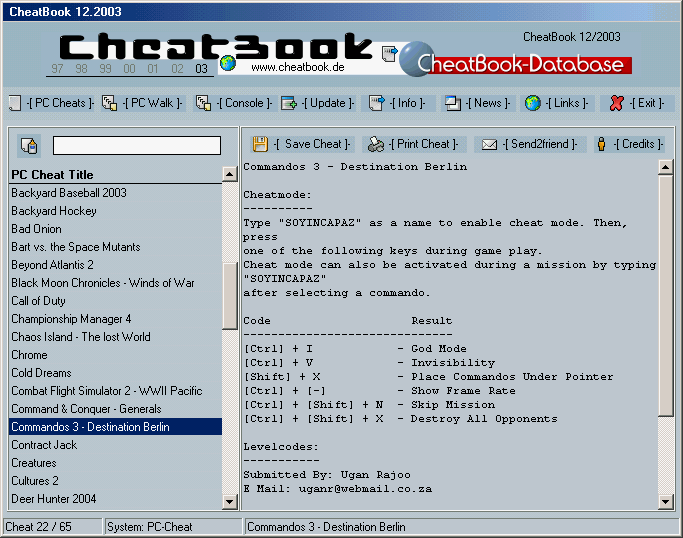Click the Update toolbar icon
This screenshot has width=683, height=538.
click(289, 103)
